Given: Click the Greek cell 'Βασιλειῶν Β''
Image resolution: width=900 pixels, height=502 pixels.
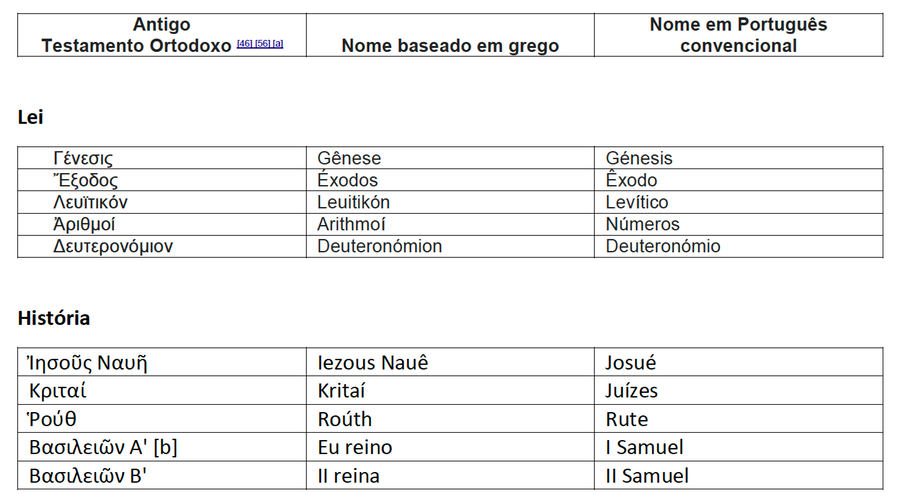Looking at the screenshot, I should (x=162, y=476).
